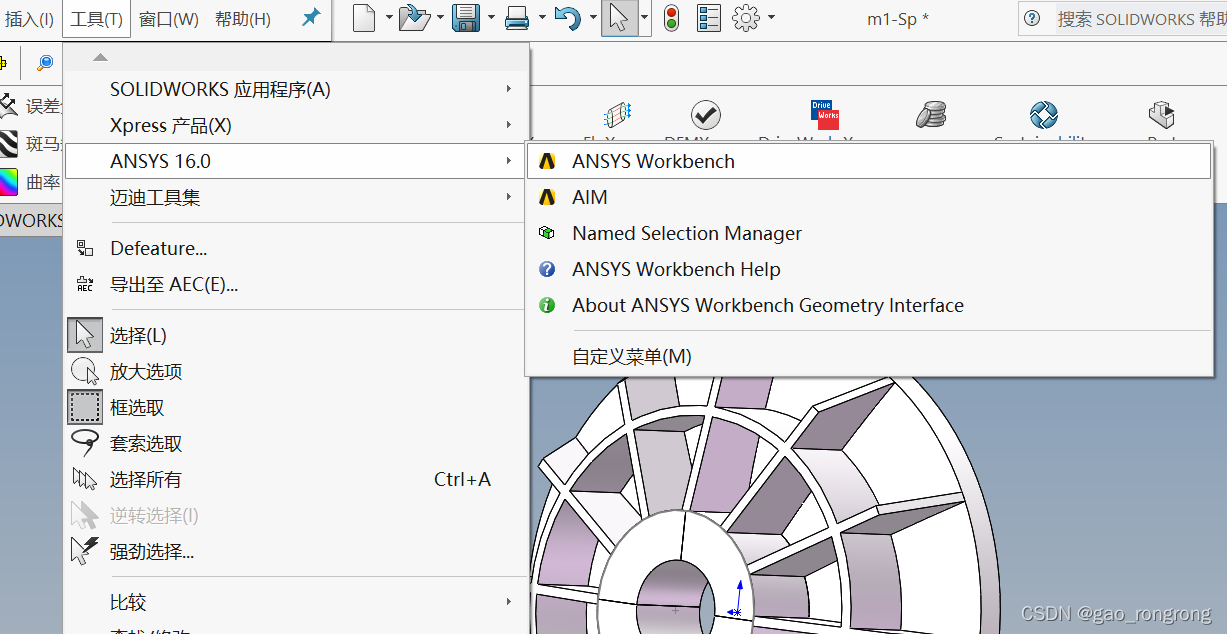Click the Undo arrow icon
This screenshot has height=634, width=1227.
[567, 18]
